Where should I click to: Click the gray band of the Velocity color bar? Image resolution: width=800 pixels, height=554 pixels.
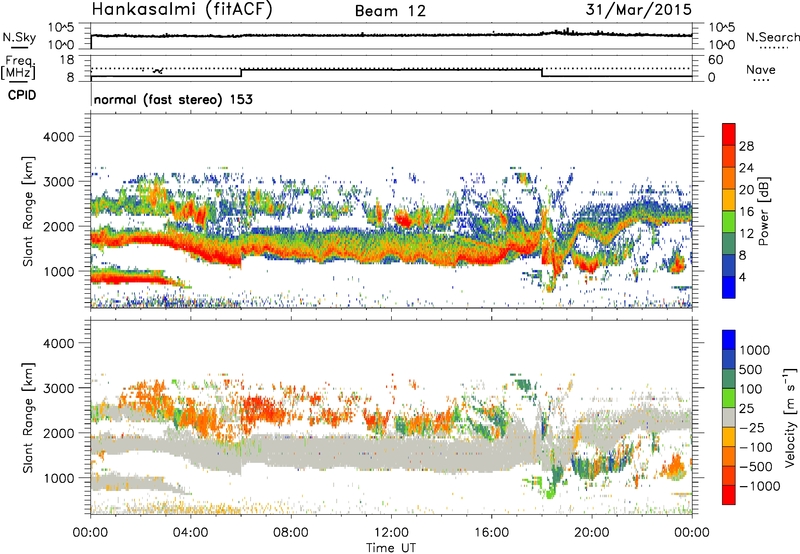(729, 417)
